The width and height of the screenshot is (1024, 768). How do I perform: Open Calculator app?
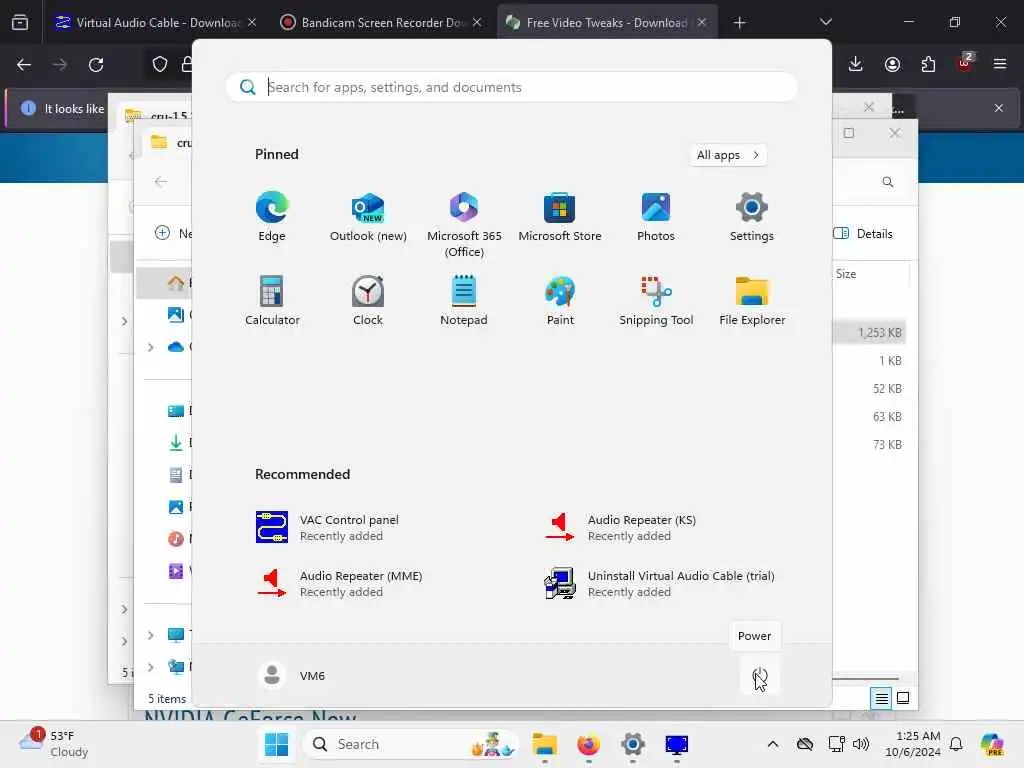pyautogui.click(x=272, y=300)
